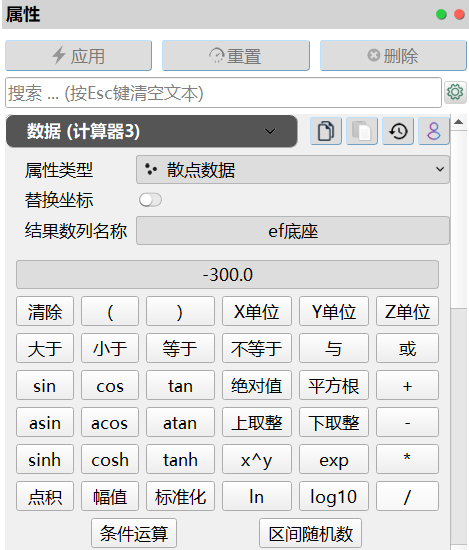Open the 属性类型 散点数据 dropdown
469x550 pixels.
pos(293,169)
